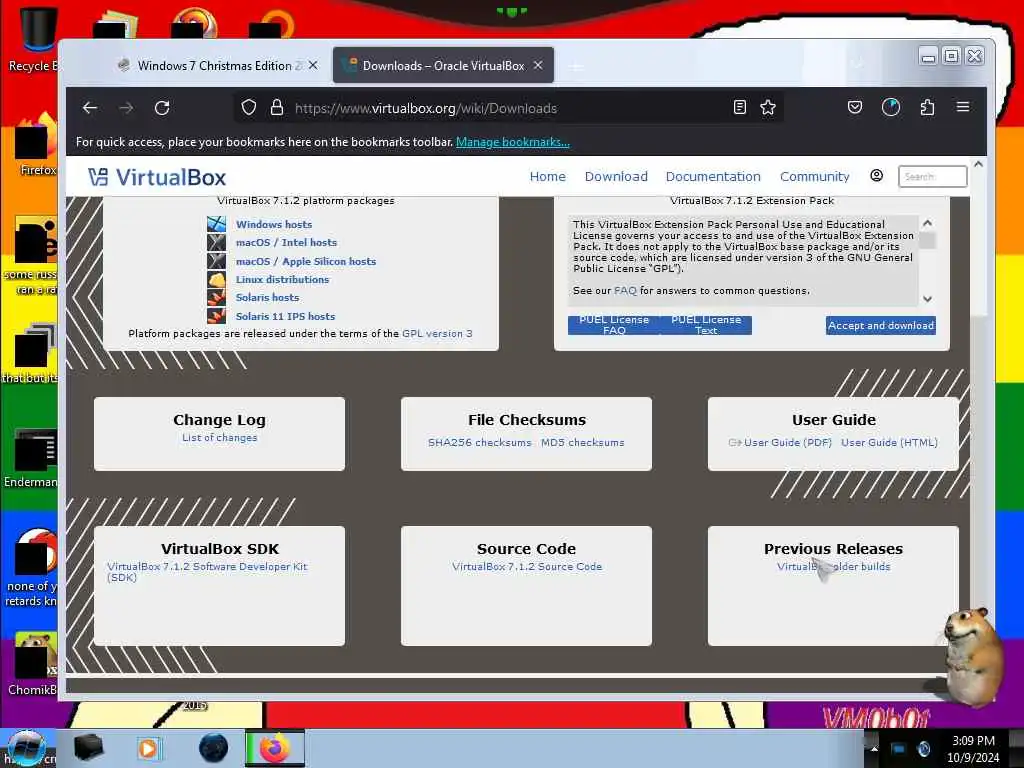Click the padlock site info icon

click(x=277, y=108)
